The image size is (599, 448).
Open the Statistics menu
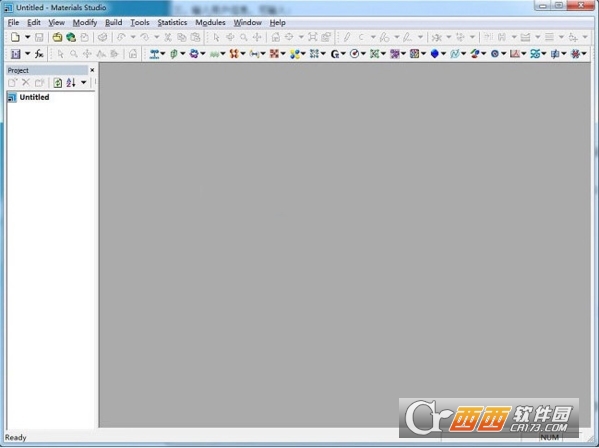(172, 23)
